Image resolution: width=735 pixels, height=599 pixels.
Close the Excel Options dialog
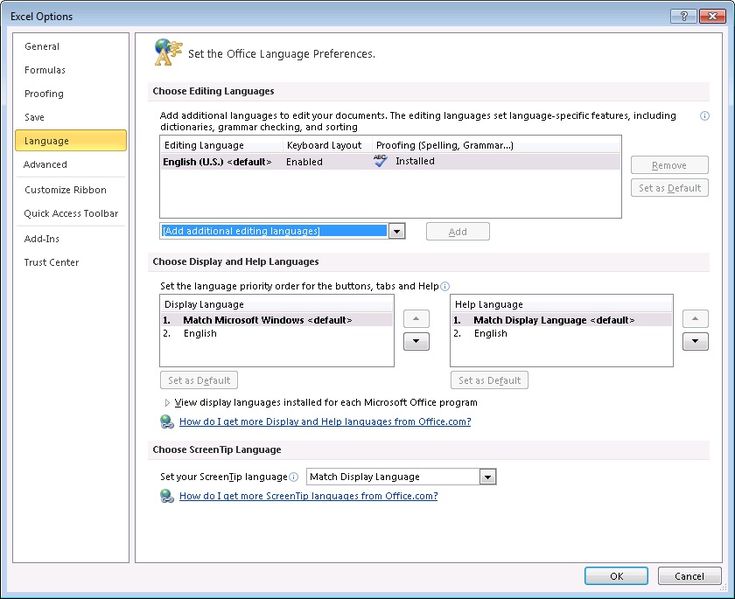[x=712, y=16]
